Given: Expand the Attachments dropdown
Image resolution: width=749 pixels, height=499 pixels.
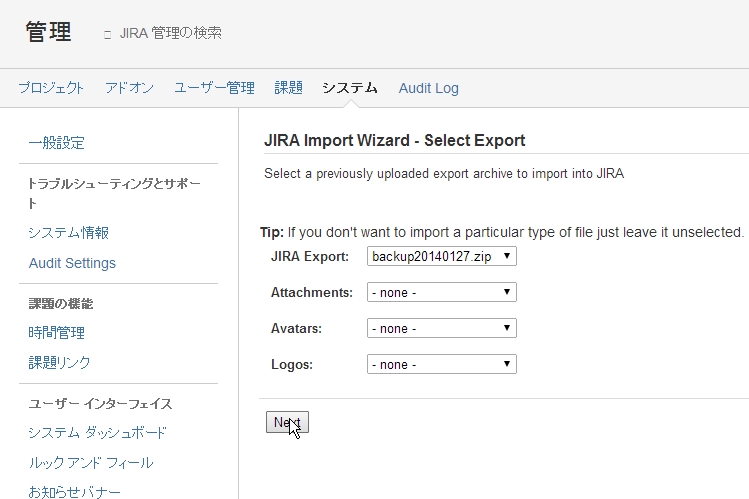Looking at the screenshot, I should coord(442,292).
